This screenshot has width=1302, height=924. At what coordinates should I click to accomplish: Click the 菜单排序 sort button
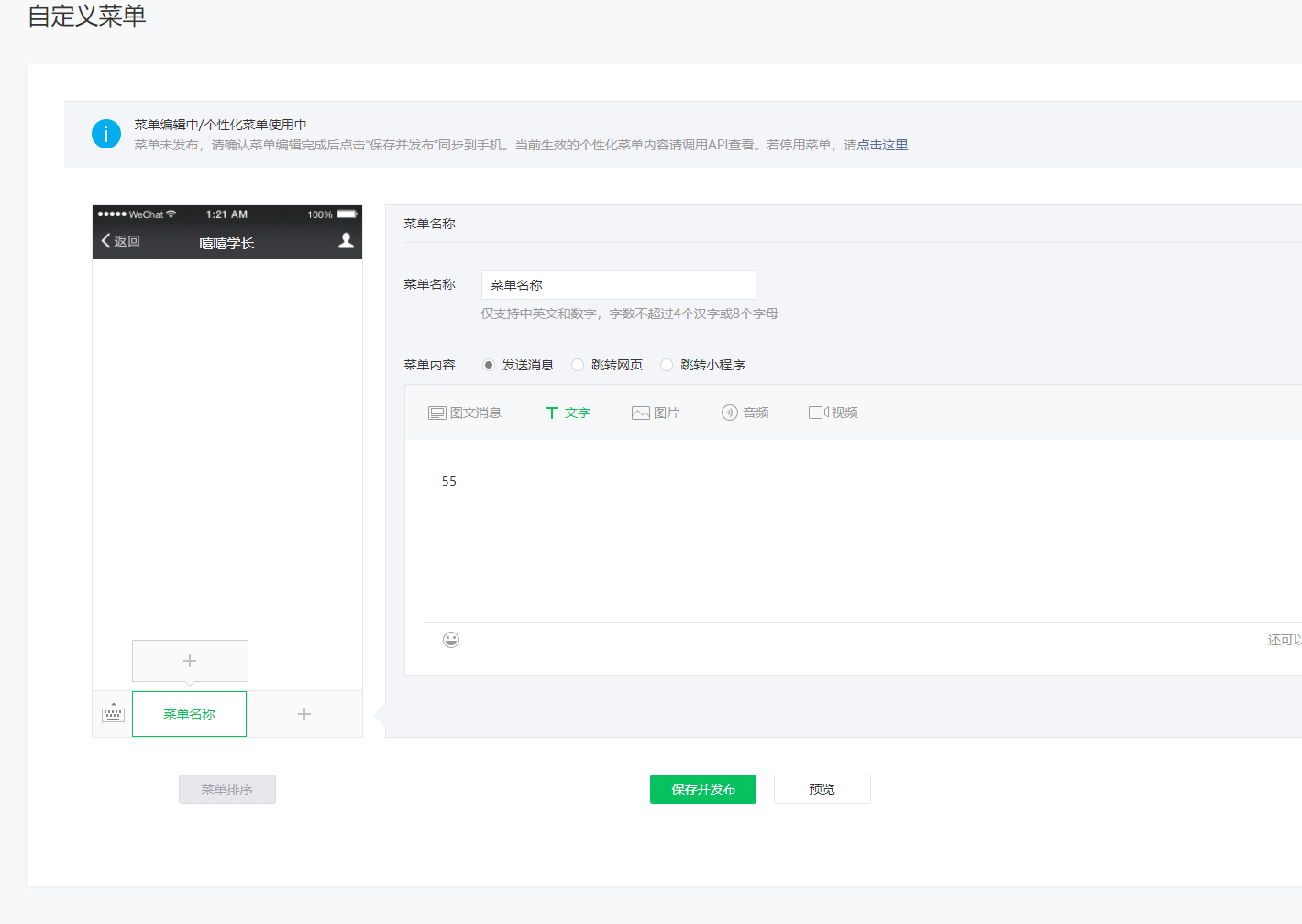point(227,789)
